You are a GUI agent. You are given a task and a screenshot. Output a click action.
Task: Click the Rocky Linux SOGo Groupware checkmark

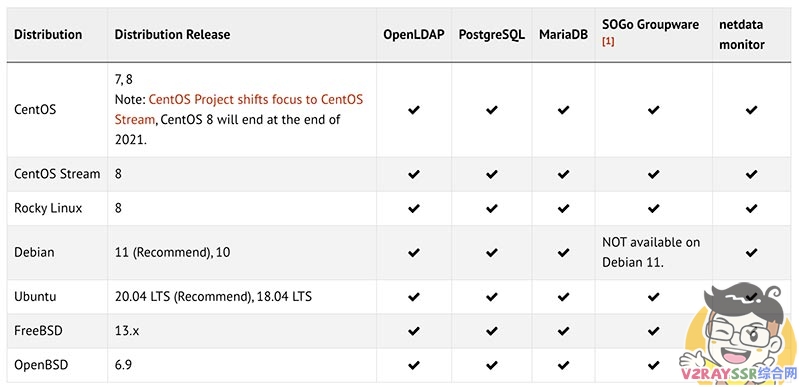(x=653, y=208)
